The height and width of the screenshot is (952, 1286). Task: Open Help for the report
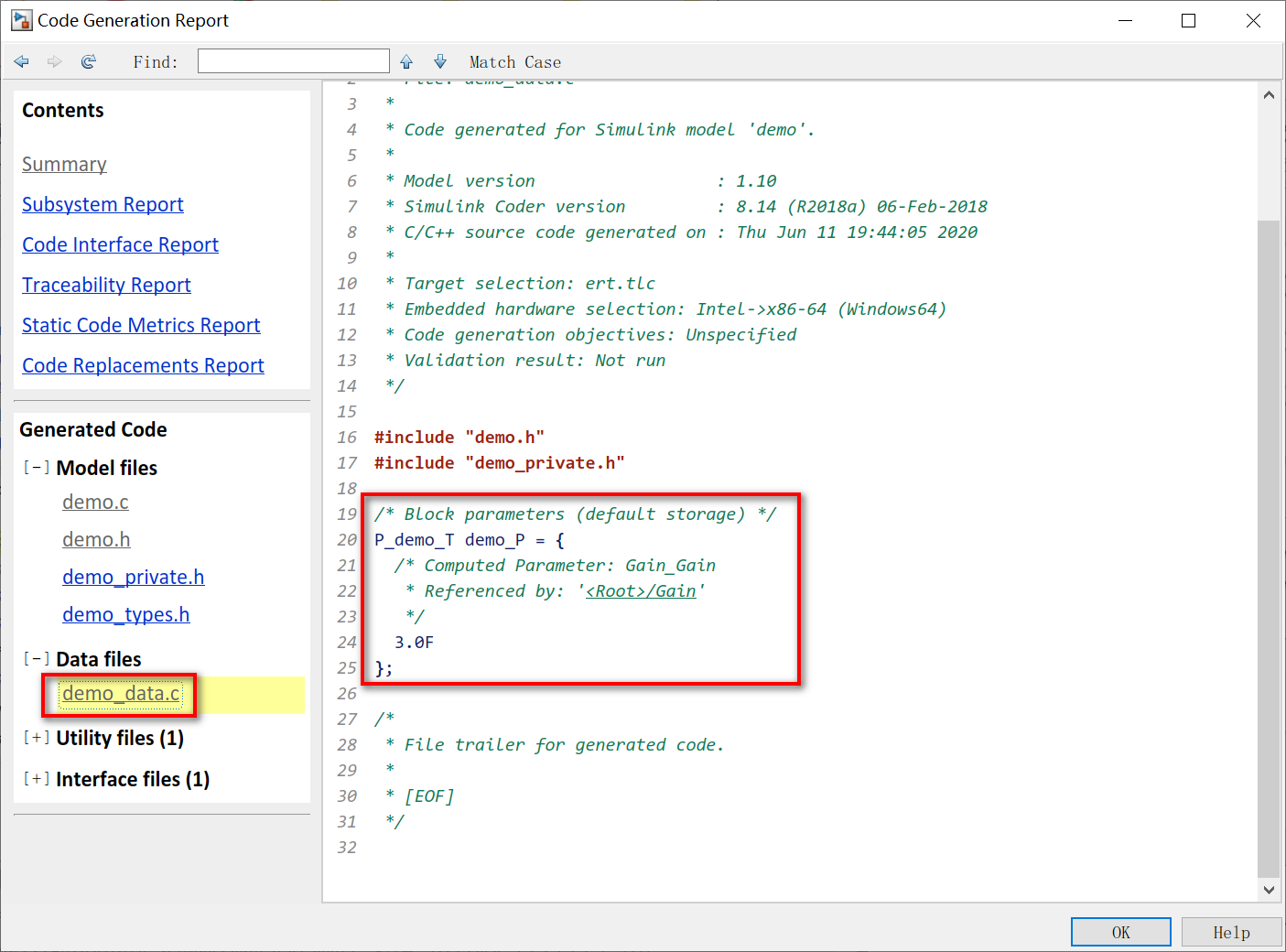pyautogui.click(x=1231, y=931)
